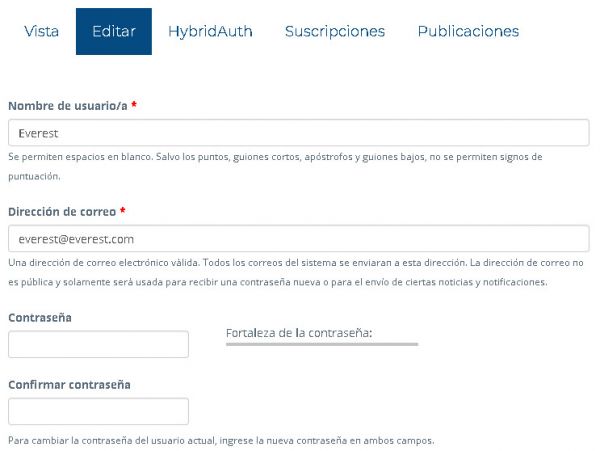Click the 'Para cambiar la contraseña' help text
This screenshot has width=600, height=451.
[x=221, y=440]
